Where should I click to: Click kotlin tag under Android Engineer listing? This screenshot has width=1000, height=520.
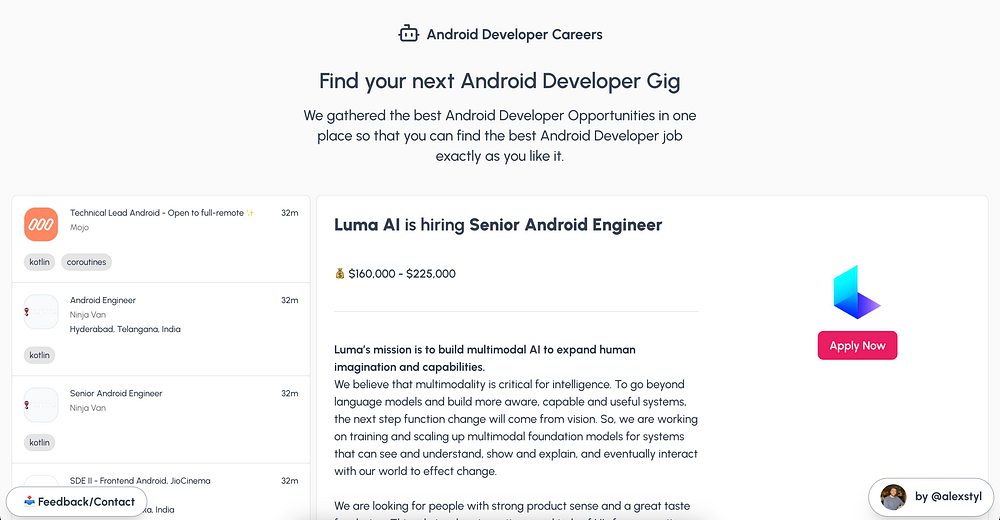point(40,355)
